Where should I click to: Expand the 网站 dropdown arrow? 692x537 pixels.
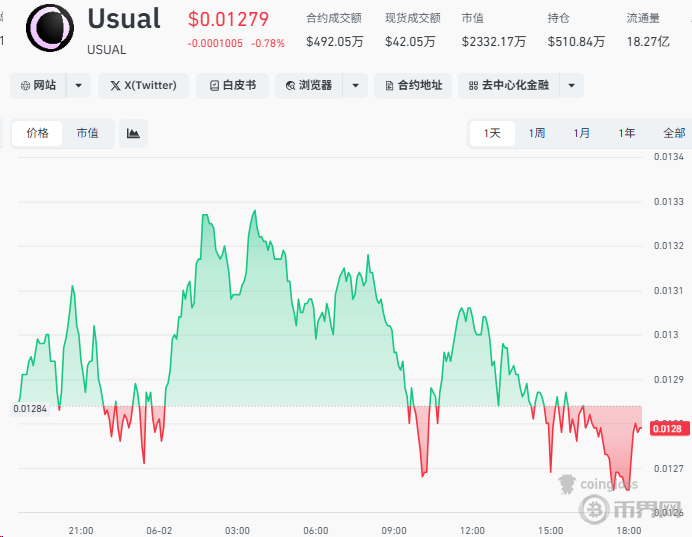coord(79,86)
